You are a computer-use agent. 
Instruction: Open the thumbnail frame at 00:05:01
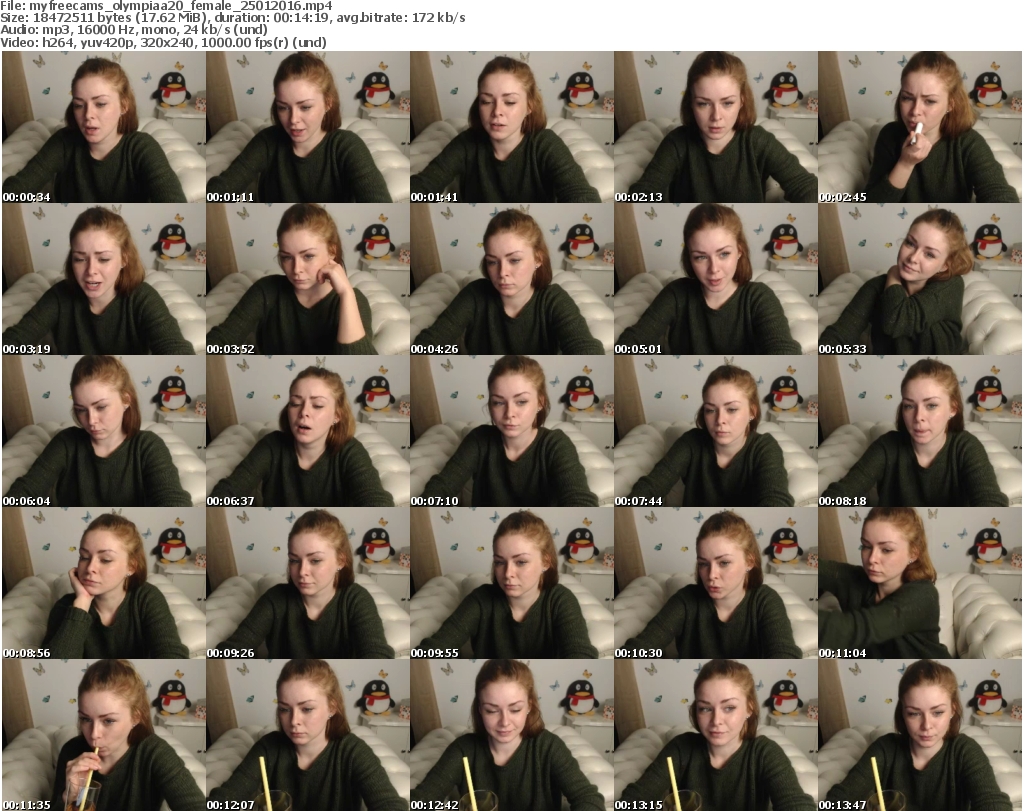(716, 279)
